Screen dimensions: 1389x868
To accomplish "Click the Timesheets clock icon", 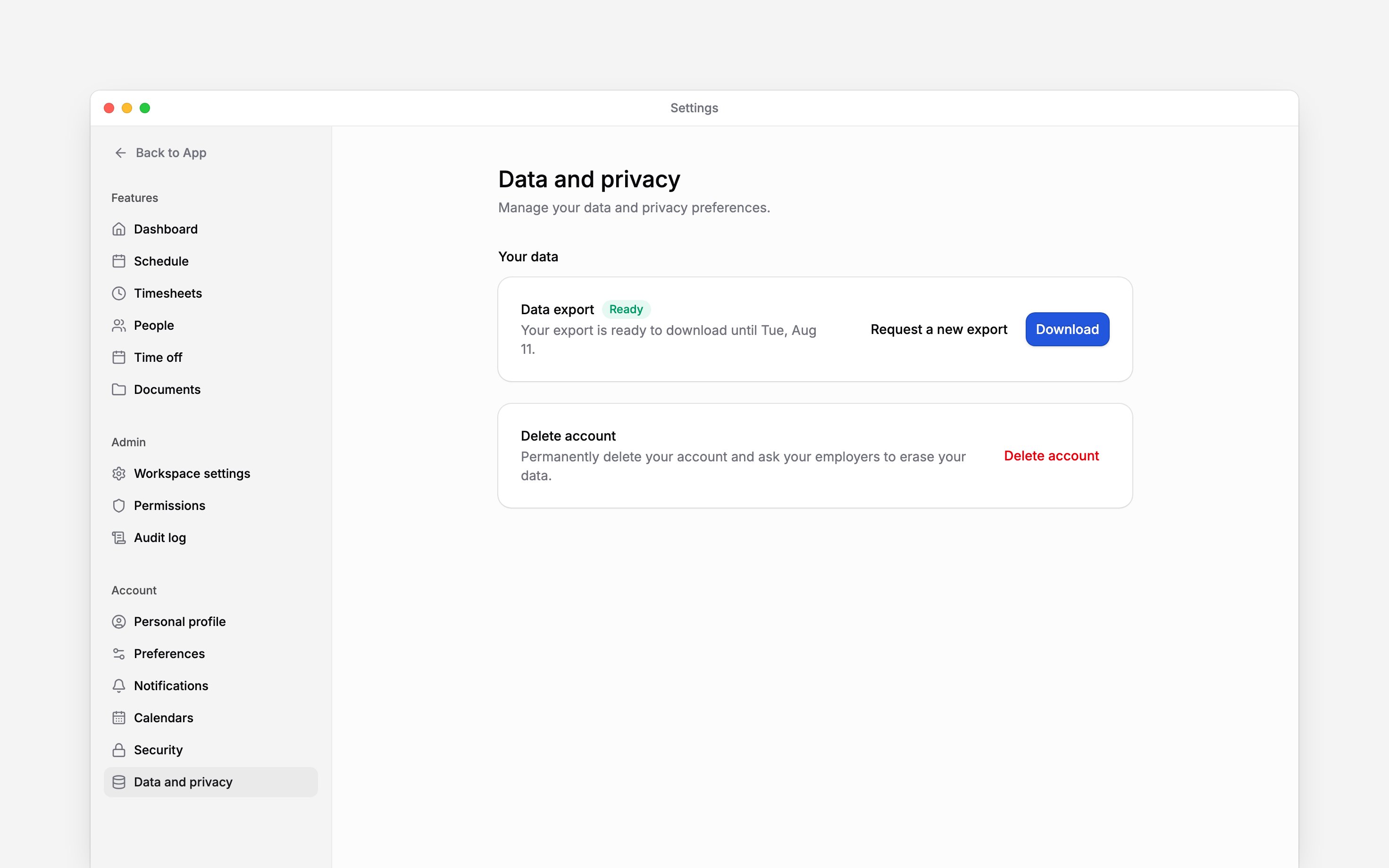I will 119,293.
